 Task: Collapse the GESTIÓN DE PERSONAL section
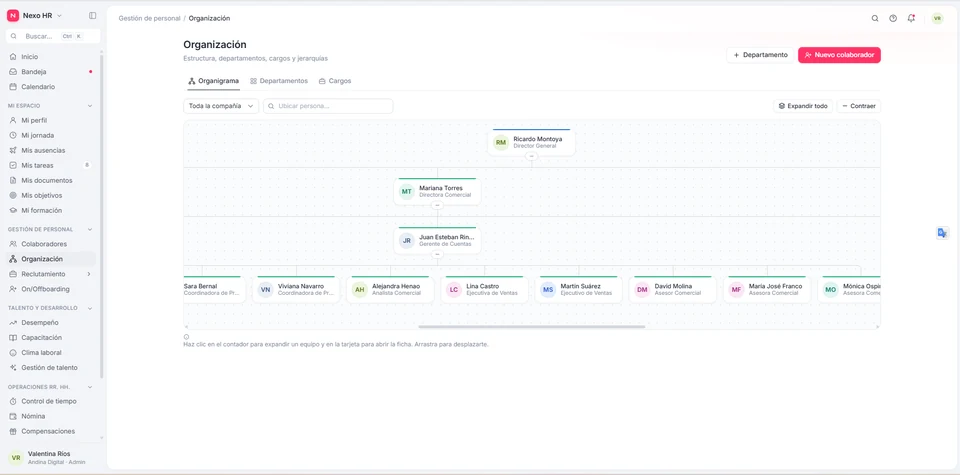point(90,230)
